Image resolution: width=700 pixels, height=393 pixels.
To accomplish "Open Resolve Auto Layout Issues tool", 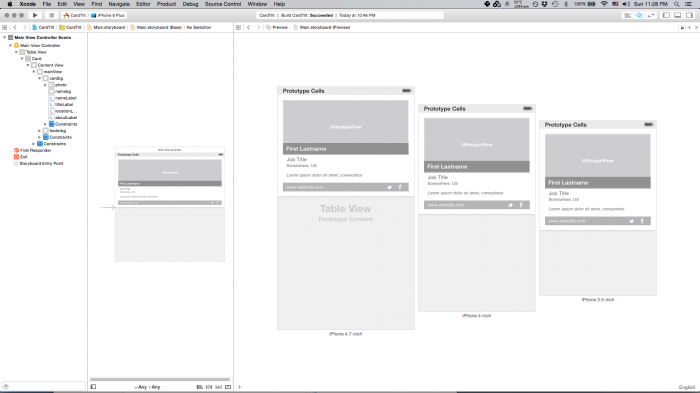I will (x=218, y=387).
